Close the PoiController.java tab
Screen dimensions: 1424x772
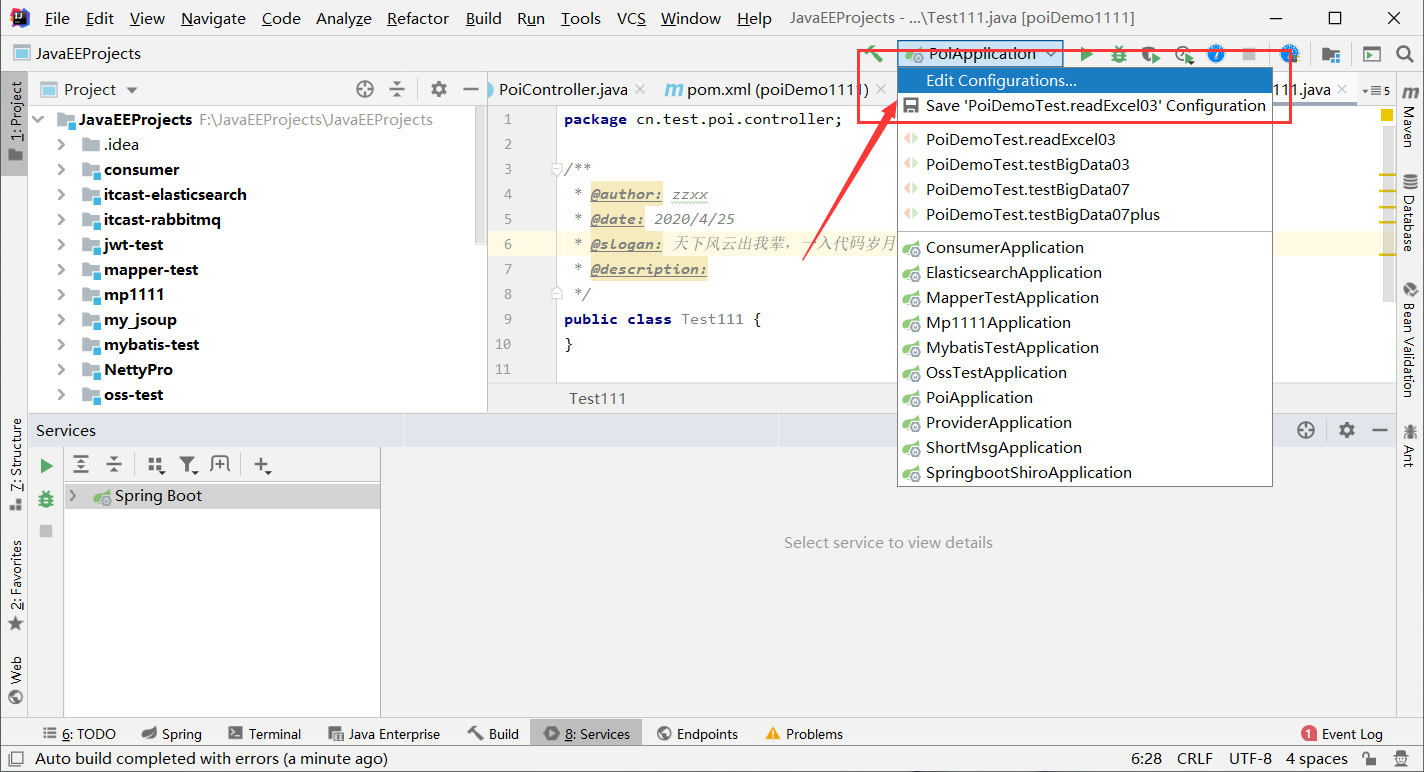(640, 90)
